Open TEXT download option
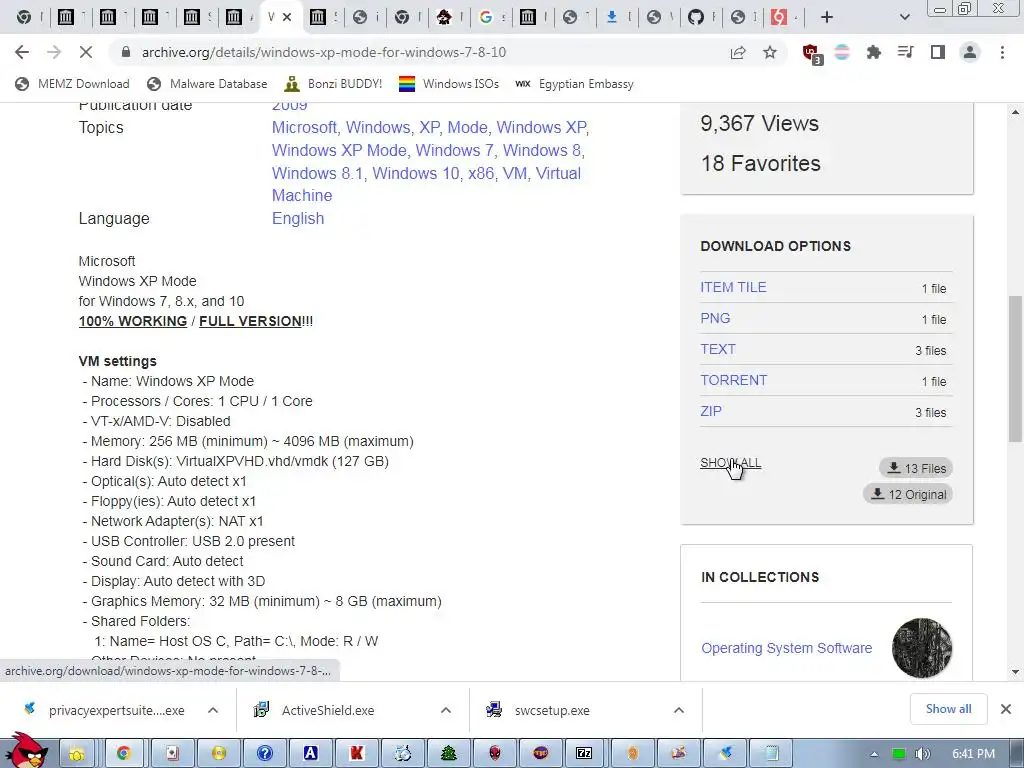 (718, 349)
